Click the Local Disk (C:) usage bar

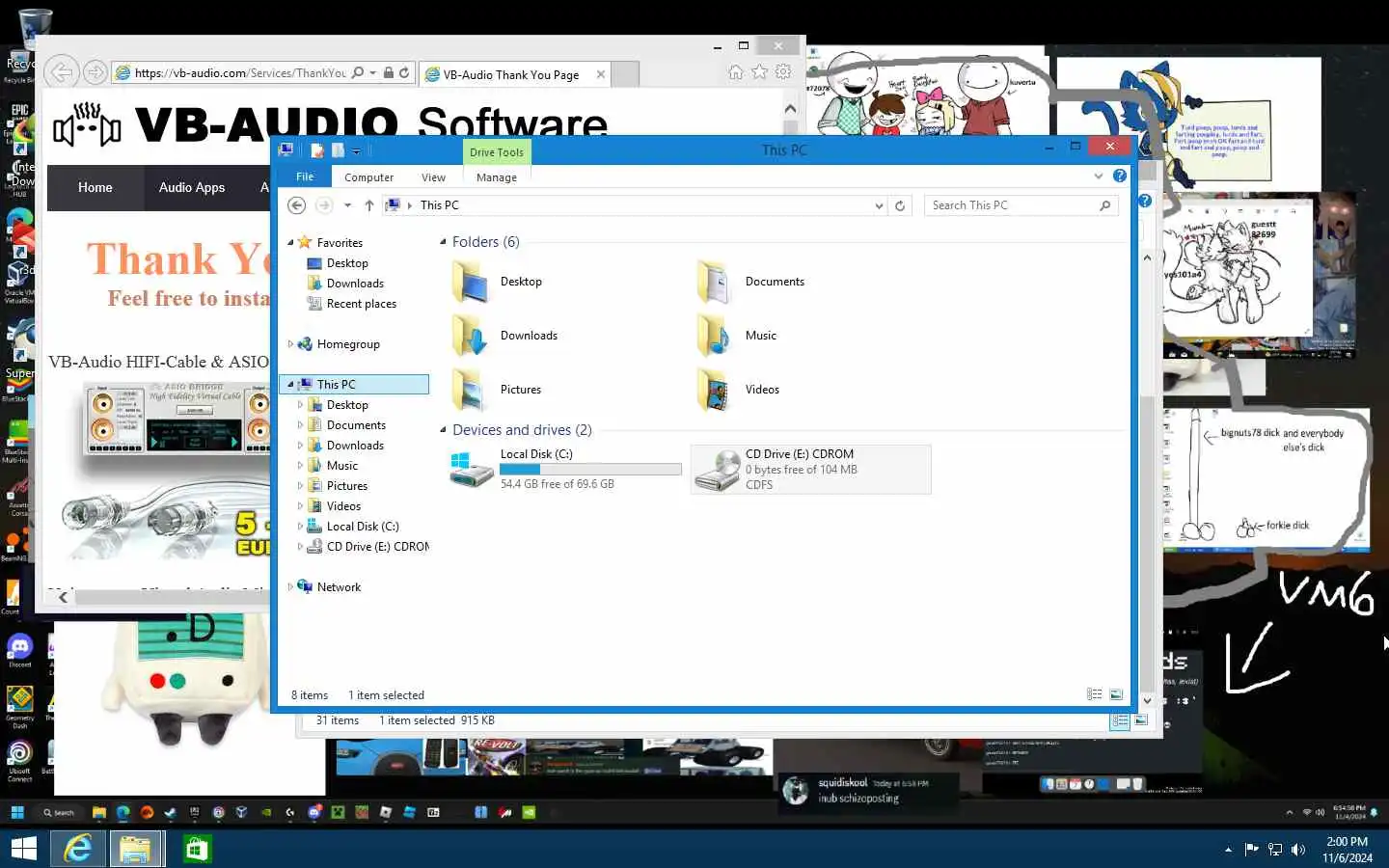pos(590,470)
